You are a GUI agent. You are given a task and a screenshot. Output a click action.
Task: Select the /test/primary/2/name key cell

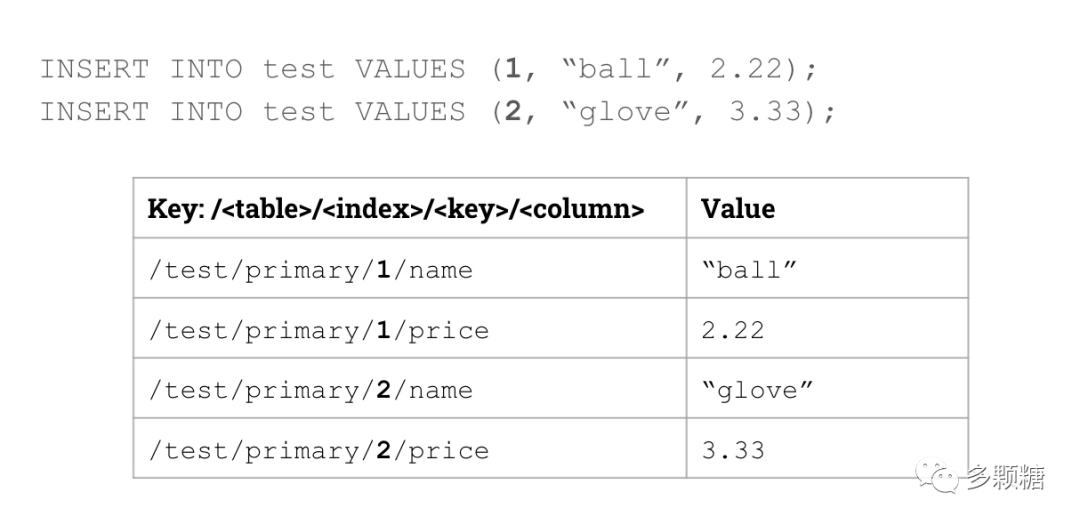pyautogui.click(x=310, y=390)
